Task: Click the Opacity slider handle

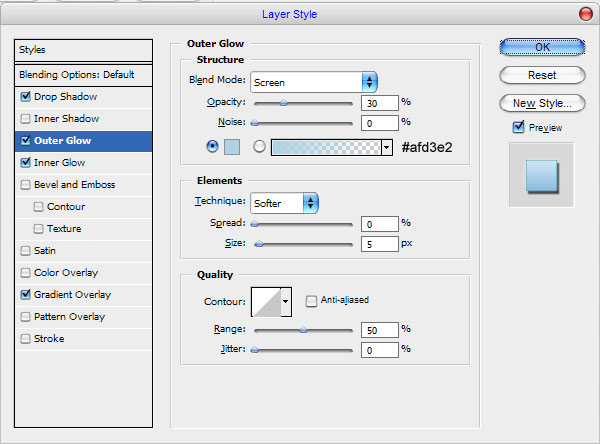Action: (x=283, y=103)
